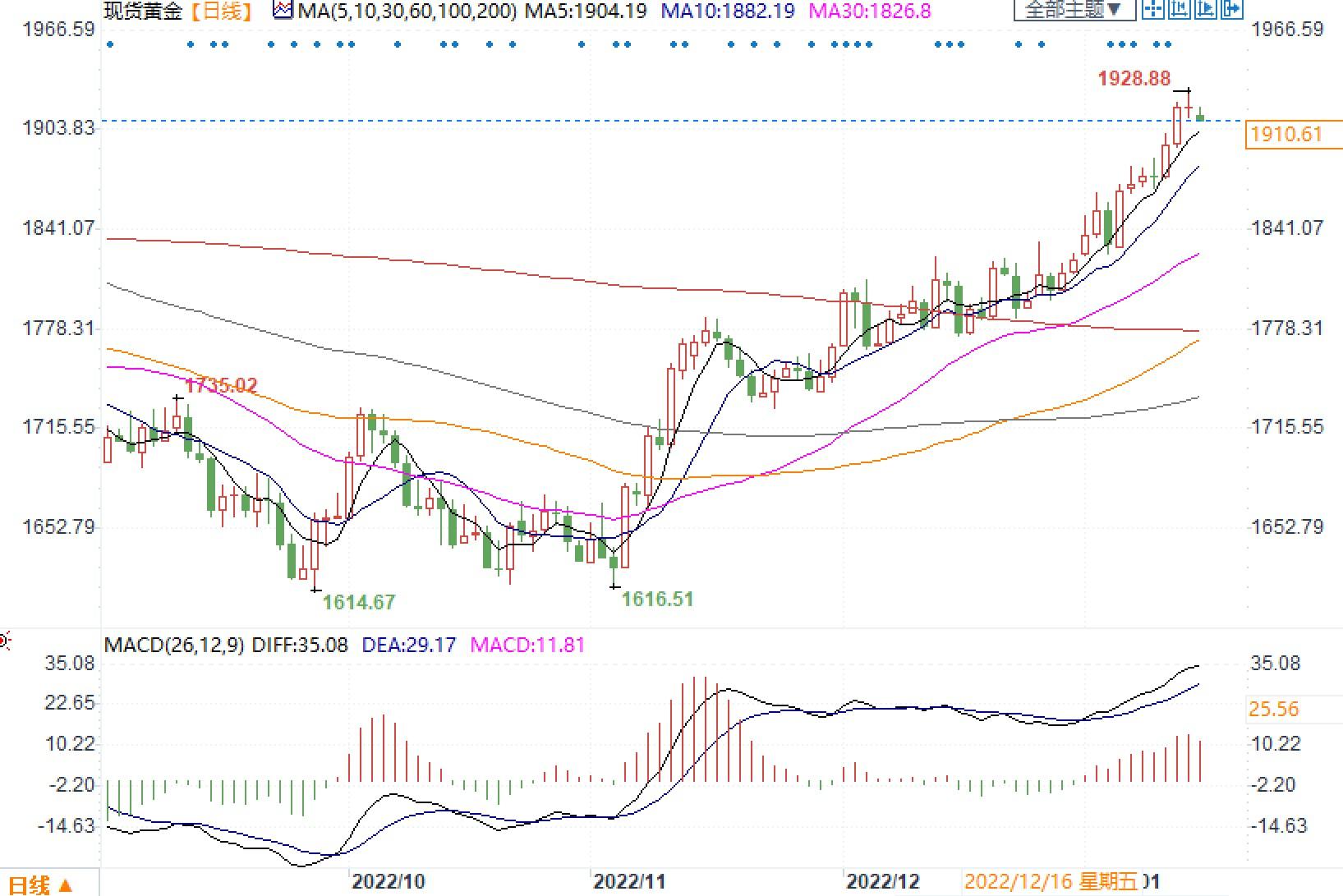Click the play-forward chart icon
This screenshot has width=1343, height=896.
[x=1205, y=10]
